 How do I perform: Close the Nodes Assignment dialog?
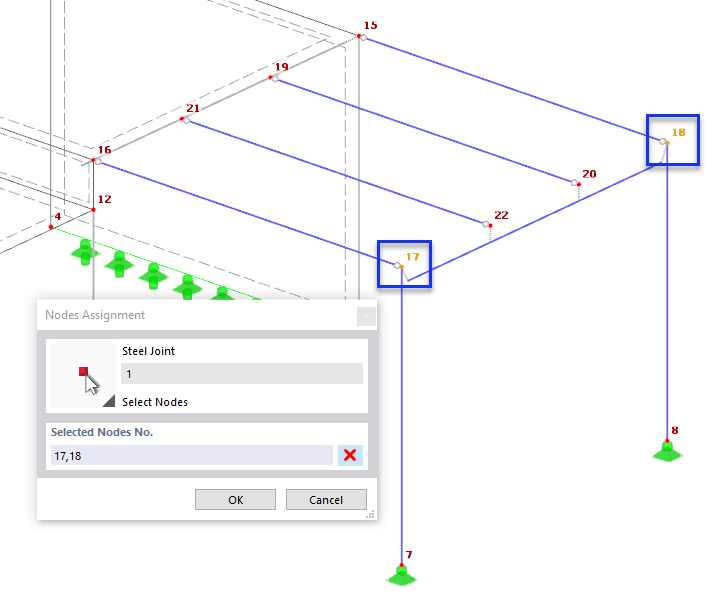pos(366,316)
